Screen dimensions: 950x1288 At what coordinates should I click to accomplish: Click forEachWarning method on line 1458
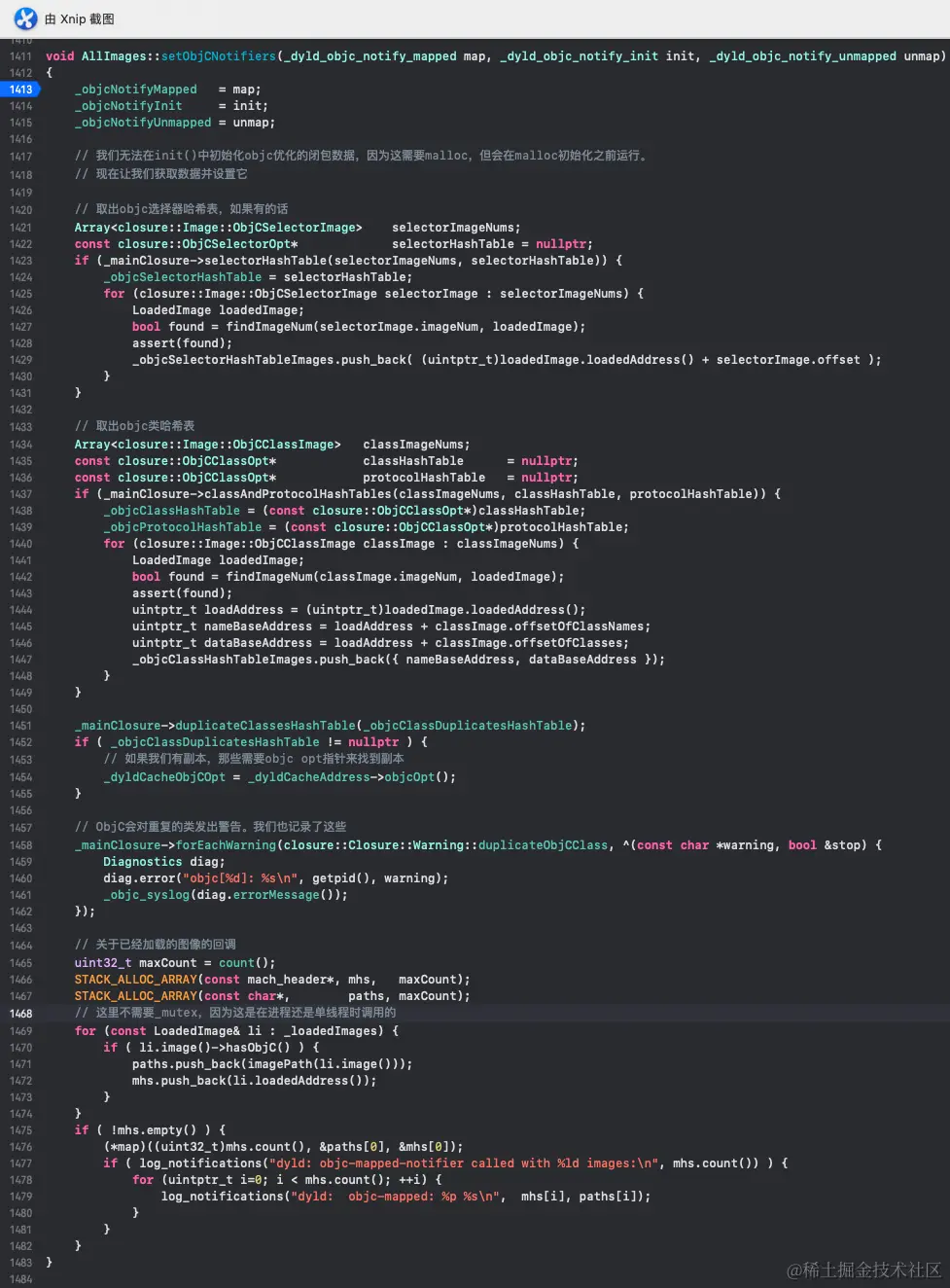226,845
